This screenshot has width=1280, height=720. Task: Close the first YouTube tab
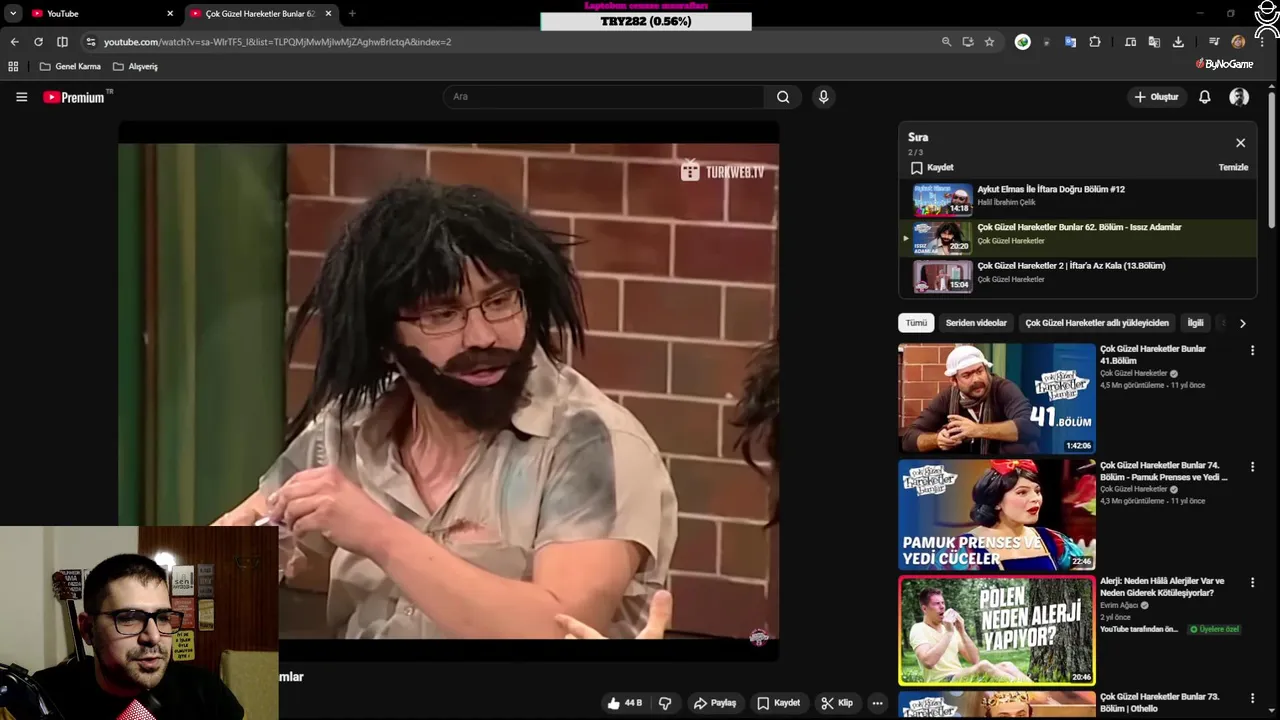tap(170, 14)
